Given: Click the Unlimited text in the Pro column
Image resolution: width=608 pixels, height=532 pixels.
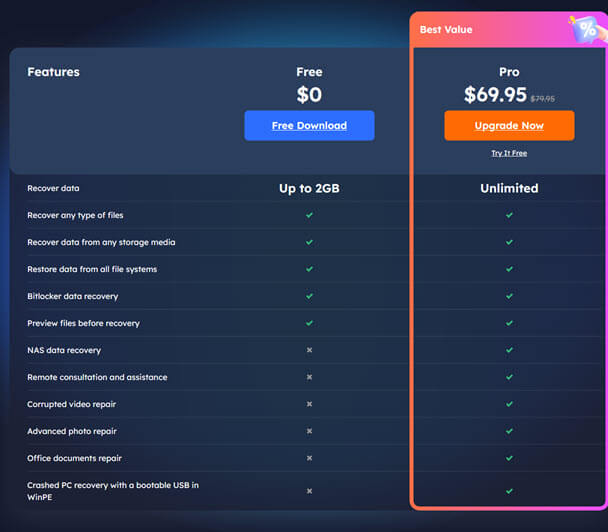Looking at the screenshot, I should [509, 188].
